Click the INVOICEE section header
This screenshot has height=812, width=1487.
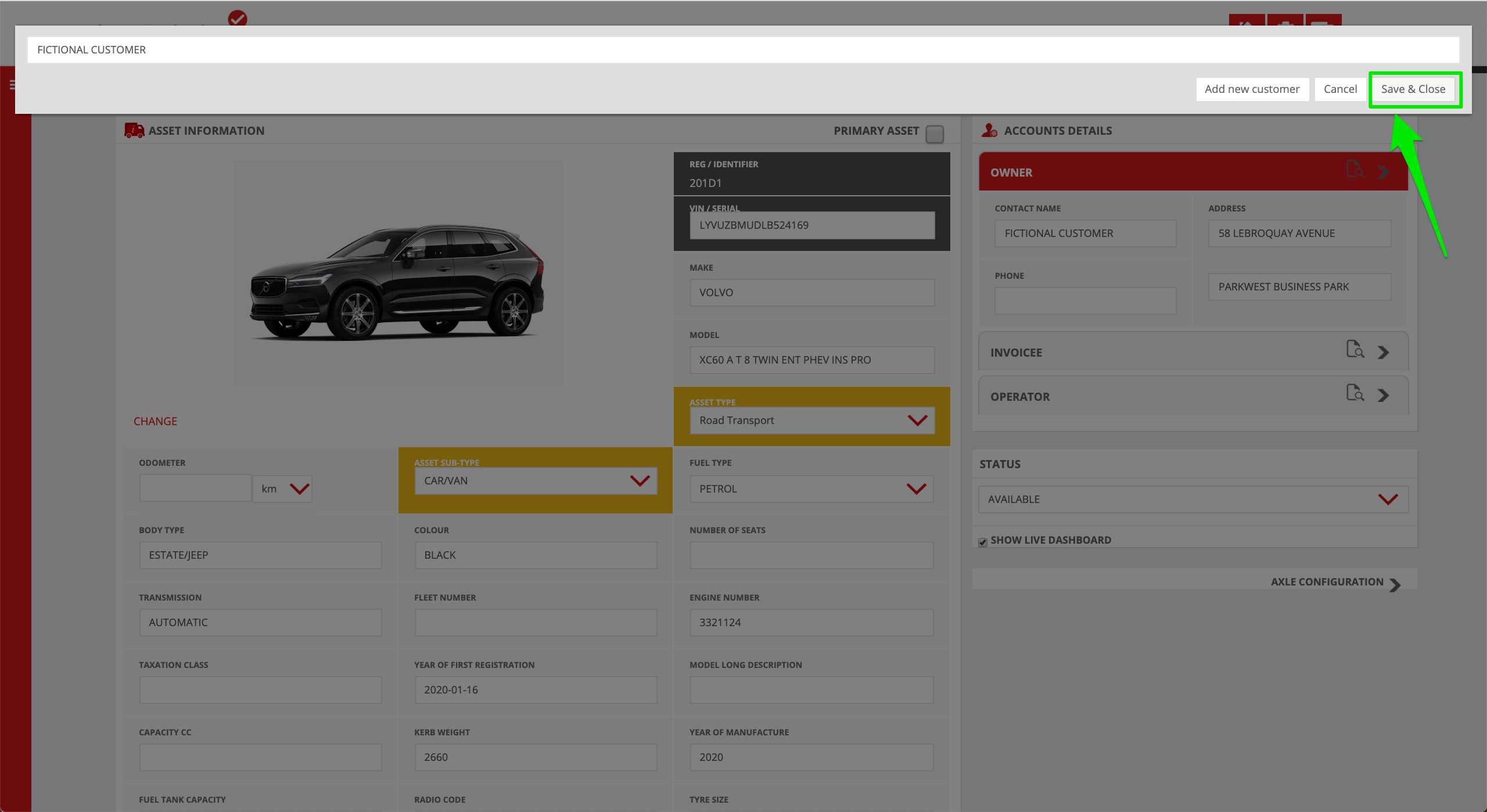1193,352
